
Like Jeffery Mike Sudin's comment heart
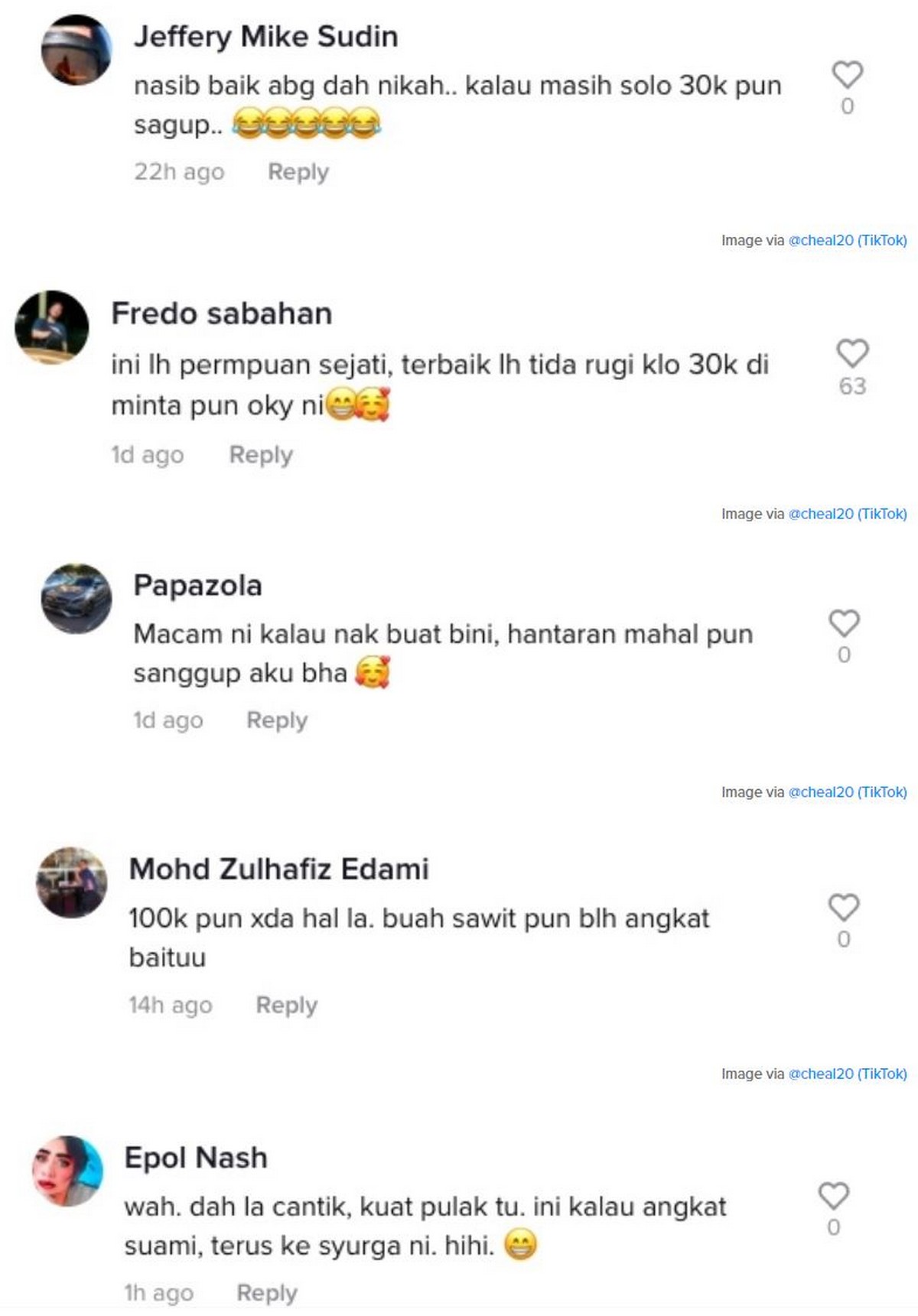847,75
